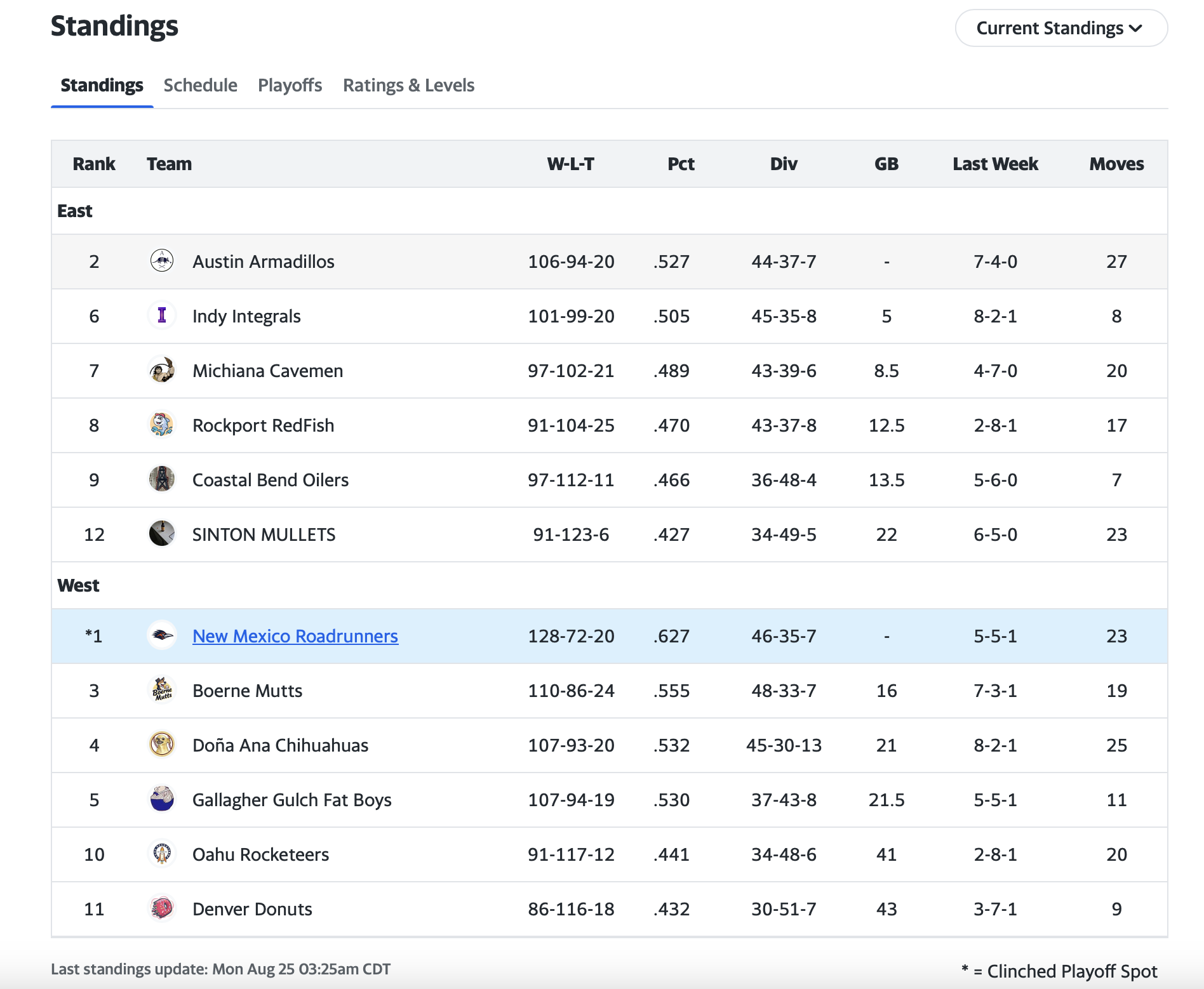1204x989 pixels.
Task: Open the Current Standings dropdown
Action: [x=1060, y=29]
